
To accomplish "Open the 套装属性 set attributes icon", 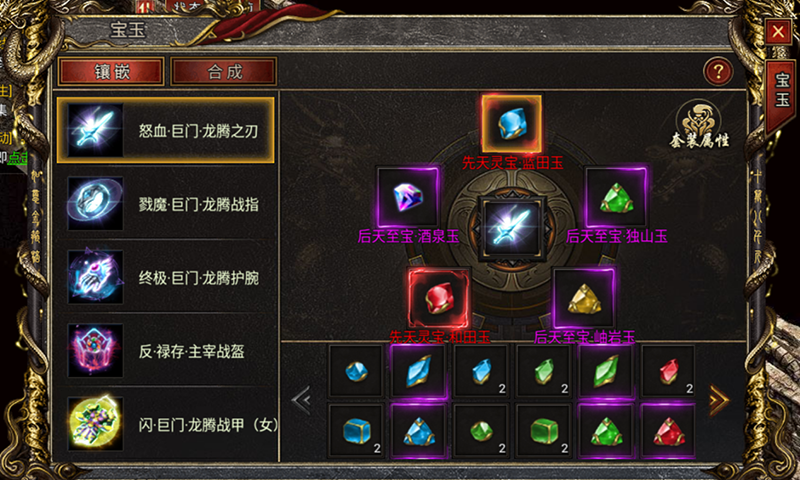I will tap(698, 124).
